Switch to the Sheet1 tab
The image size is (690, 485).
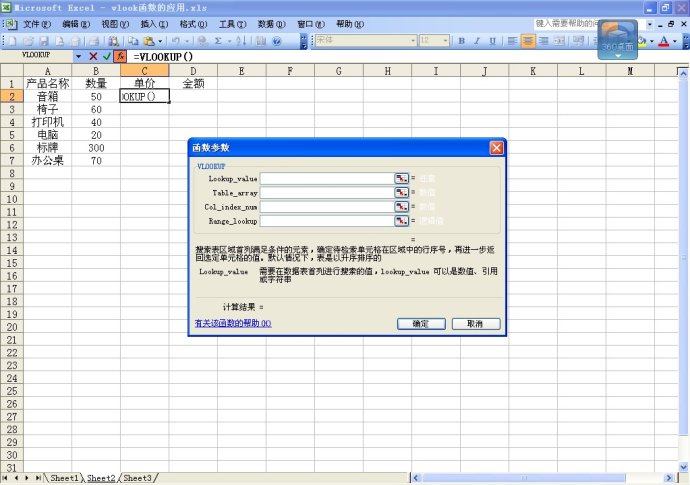tap(64, 478)
